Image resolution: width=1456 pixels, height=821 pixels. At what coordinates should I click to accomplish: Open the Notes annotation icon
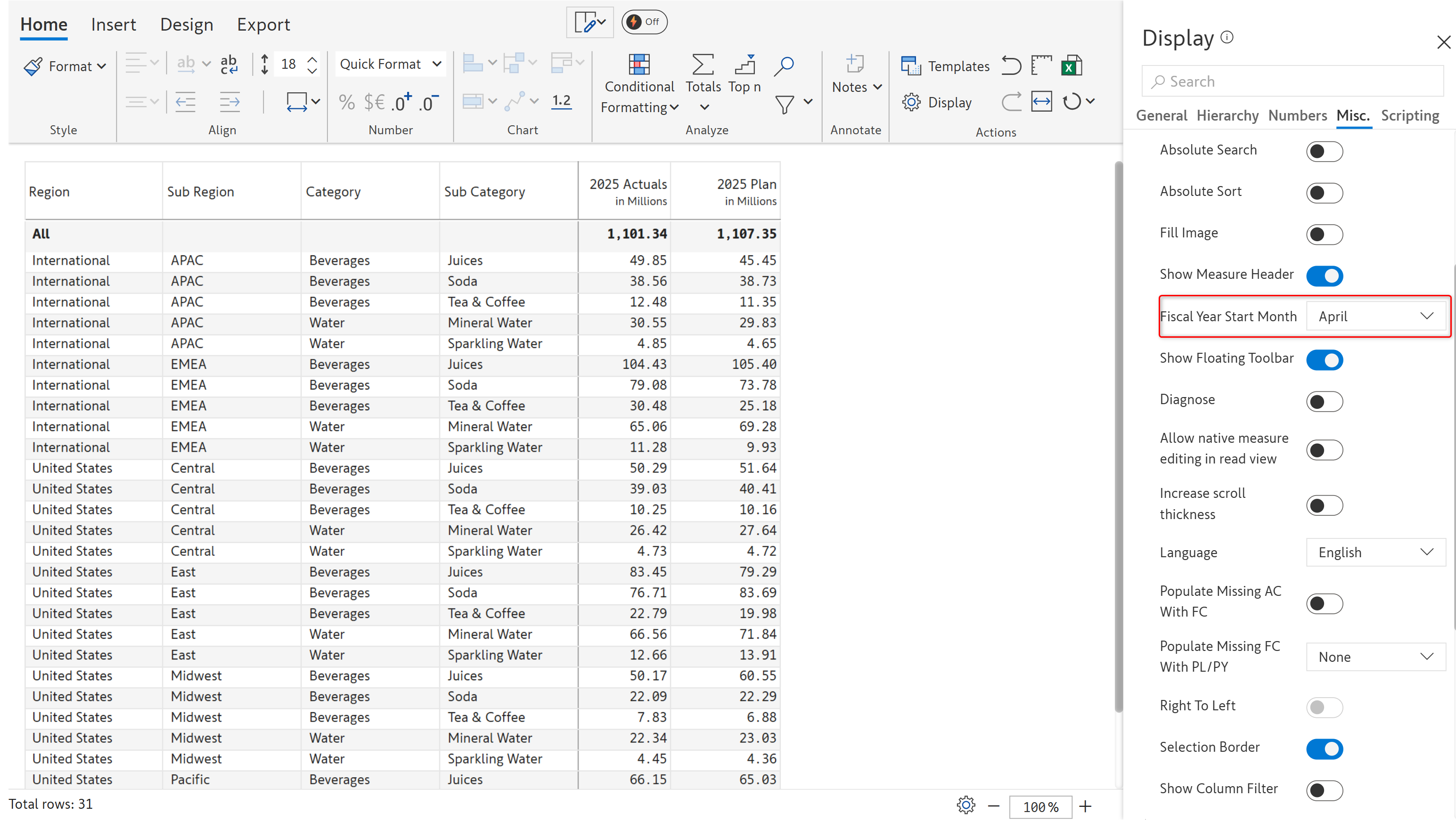pos(855,65)
